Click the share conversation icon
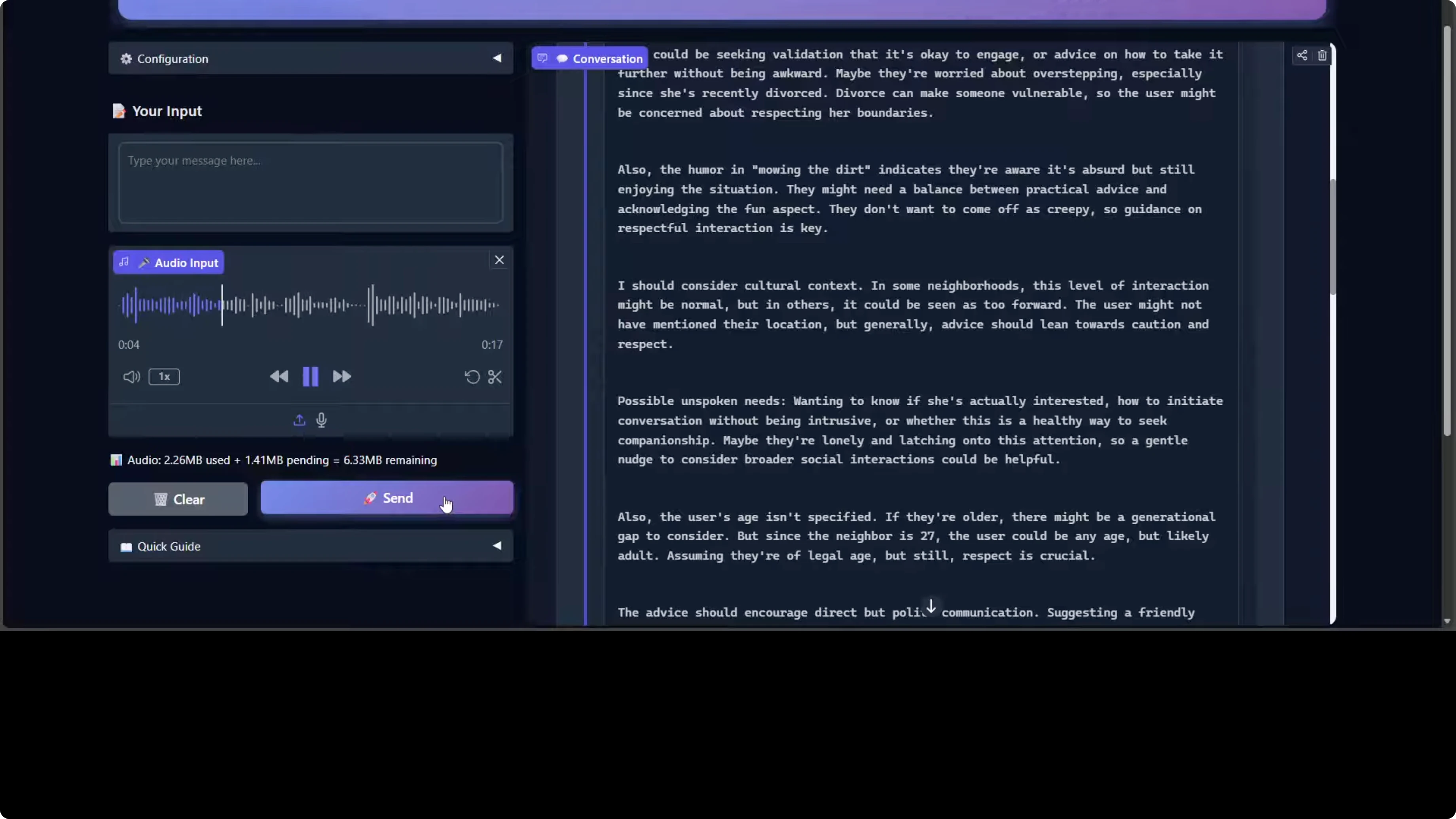Viewport: 1456px width, 819px height. (x=1302, y=55)
